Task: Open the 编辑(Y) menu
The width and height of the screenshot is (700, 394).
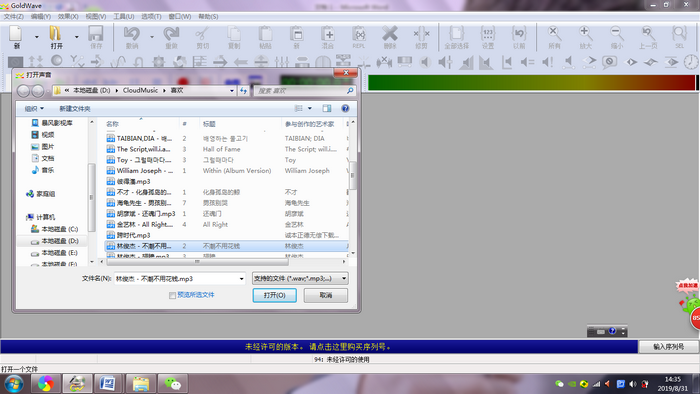Action: click(x=41, y=17)
